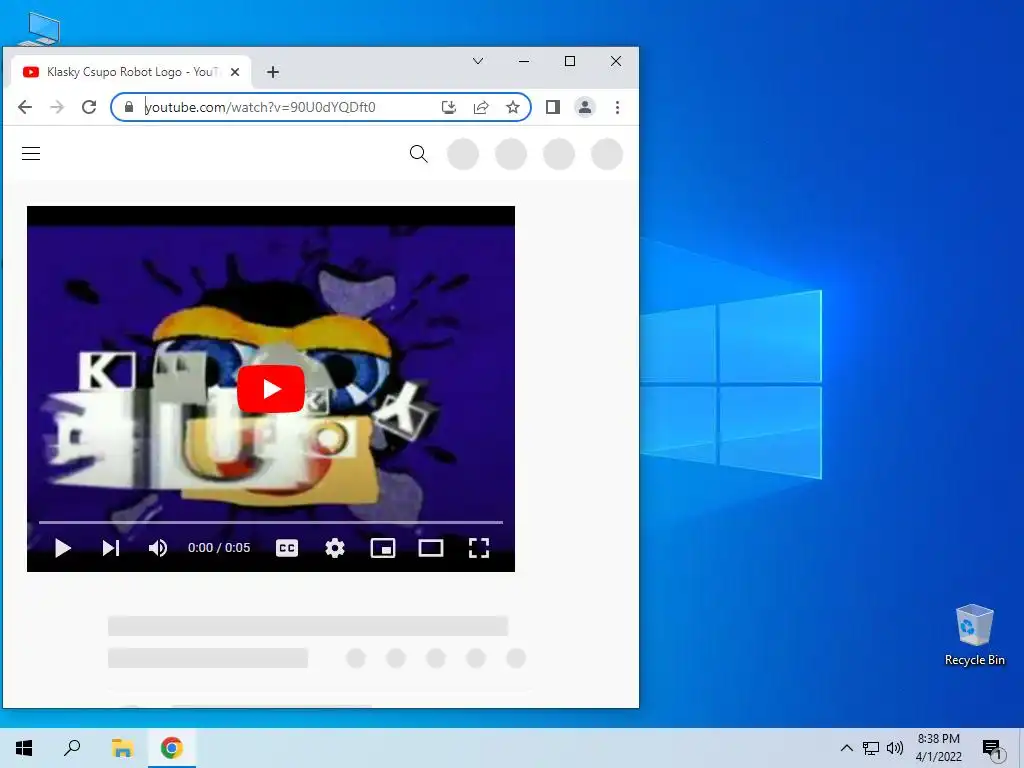Launch File Explorer from the taskbar
The height and width of the screenshot is (768, 1024).
tap(122, 748)
